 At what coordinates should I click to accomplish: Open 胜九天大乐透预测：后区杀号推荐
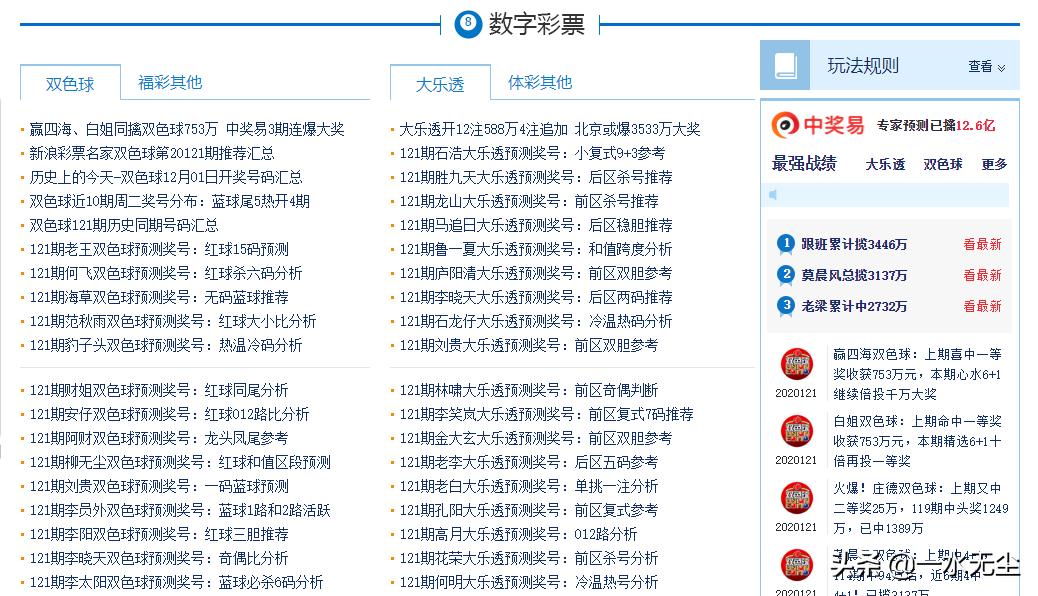pyautogui.click(x=536, y=177)
